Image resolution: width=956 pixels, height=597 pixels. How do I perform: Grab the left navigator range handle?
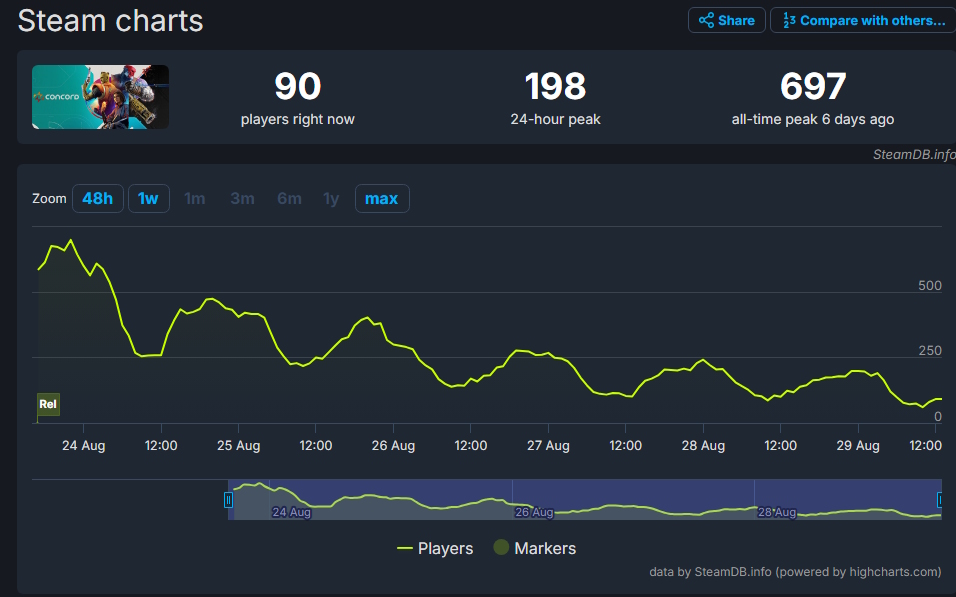228,500
